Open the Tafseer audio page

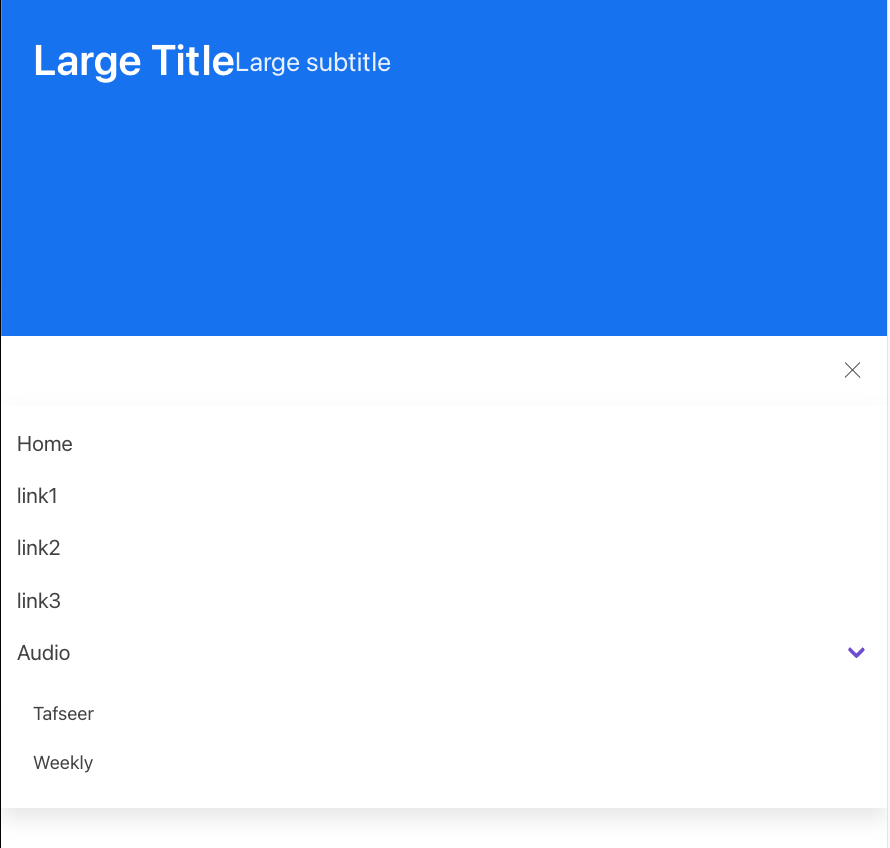[63, 713]
